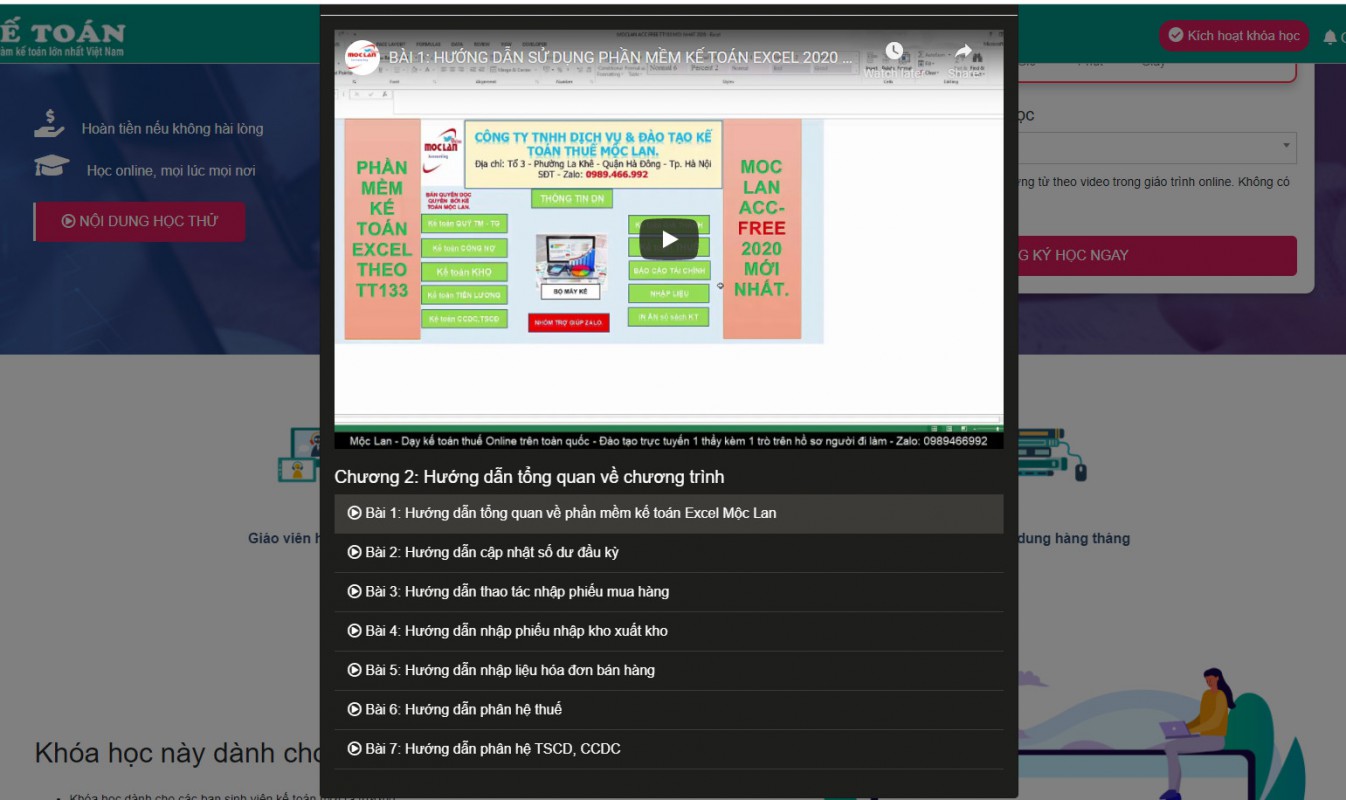Click the Khóa học này dành cho heading
Screen dimensions: 1346x800
(177, 753)
